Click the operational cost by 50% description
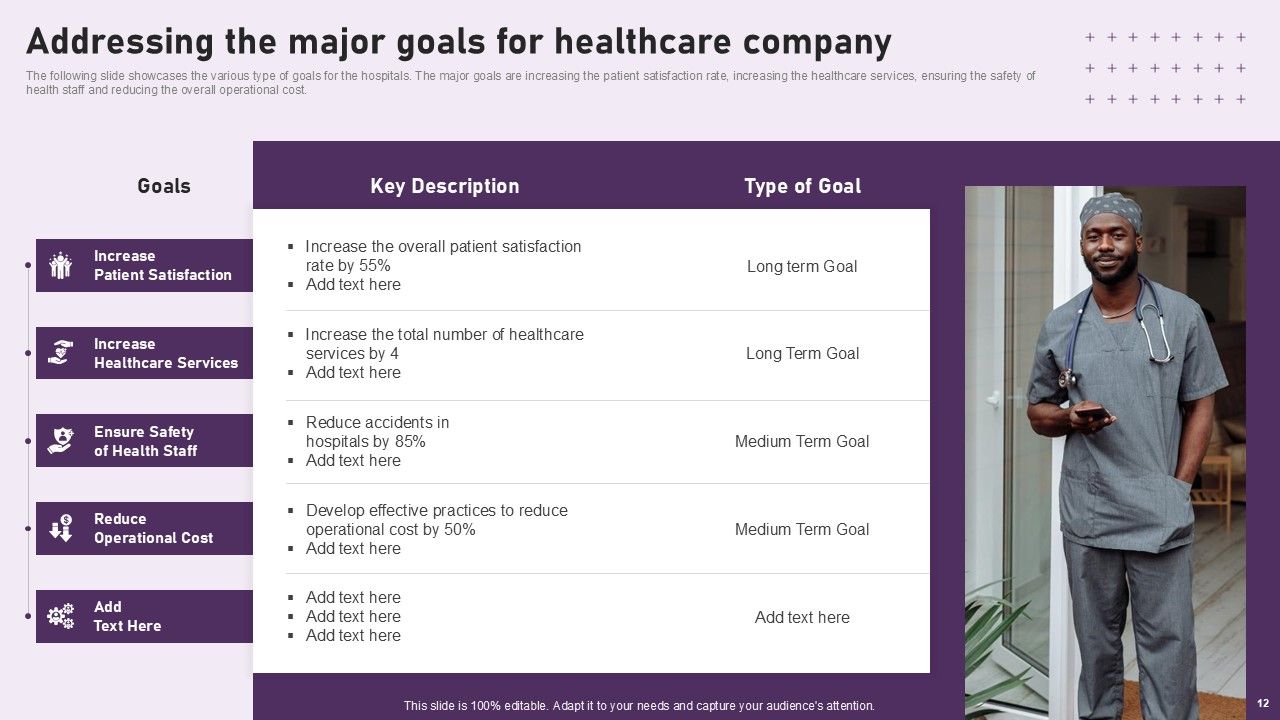Image resolution: width=1280 pixels, height=720 pixels. [436, 520]
